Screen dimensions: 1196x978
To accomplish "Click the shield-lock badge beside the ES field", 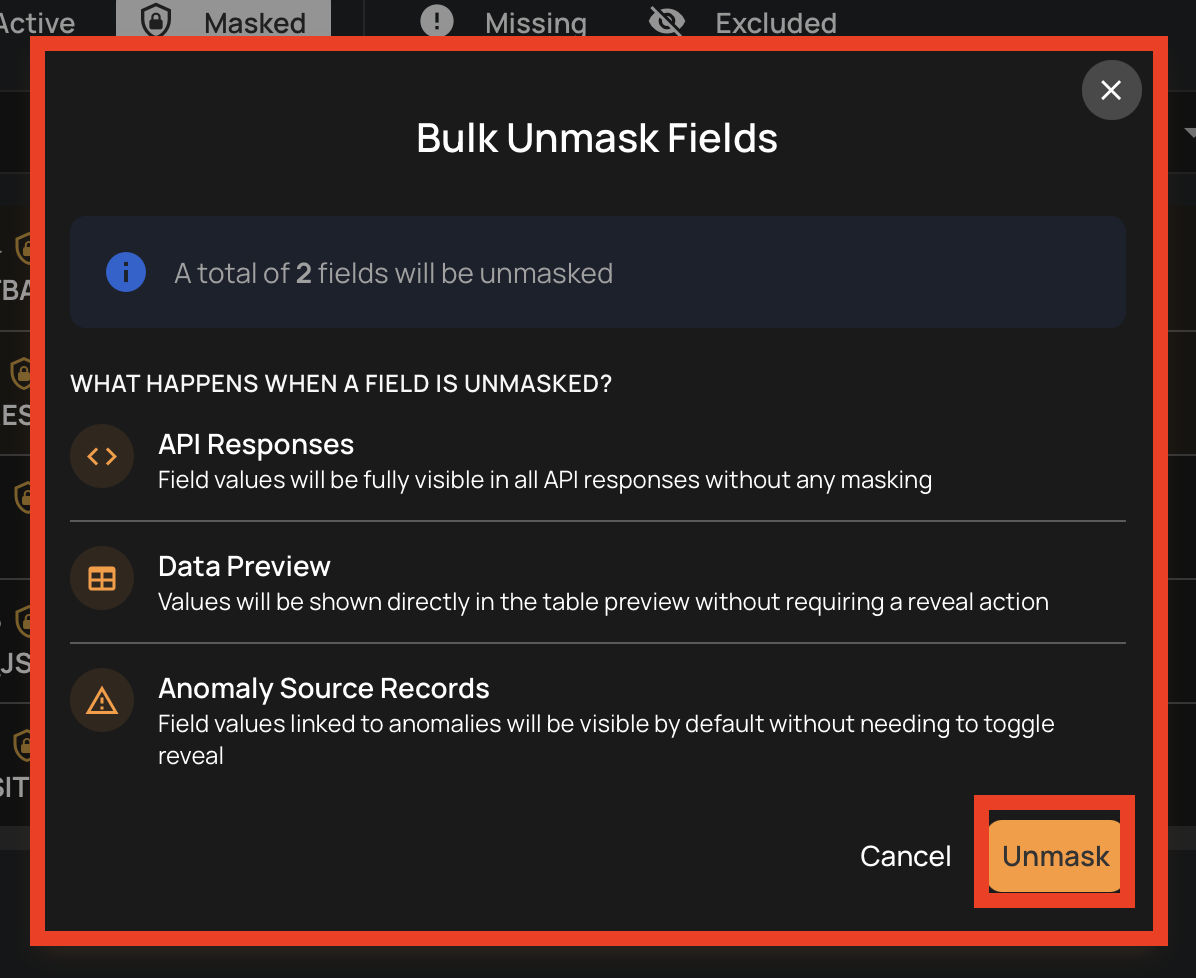I will [x=20, y=373].
